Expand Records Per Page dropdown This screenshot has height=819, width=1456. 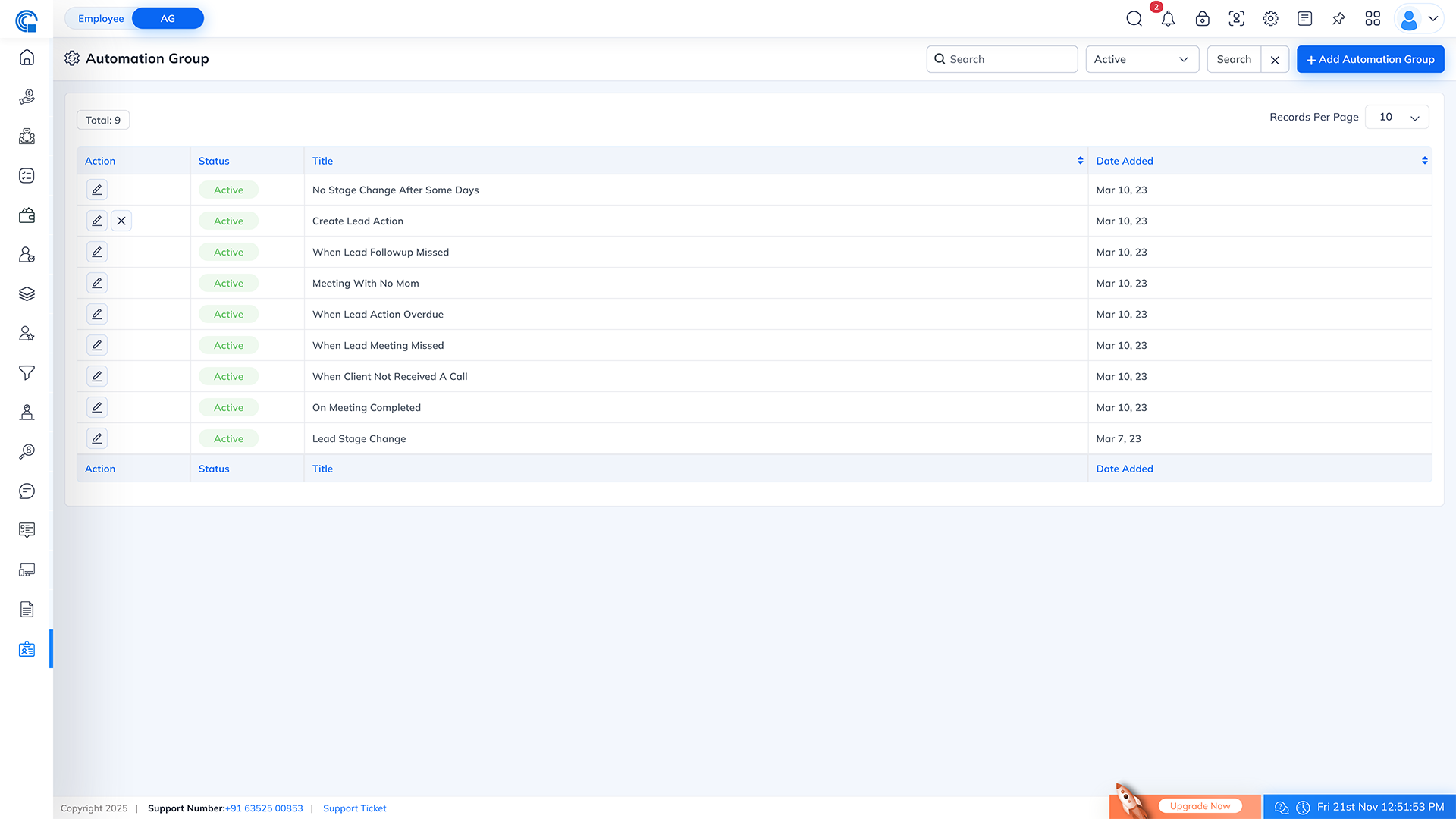coord(1397,117)
